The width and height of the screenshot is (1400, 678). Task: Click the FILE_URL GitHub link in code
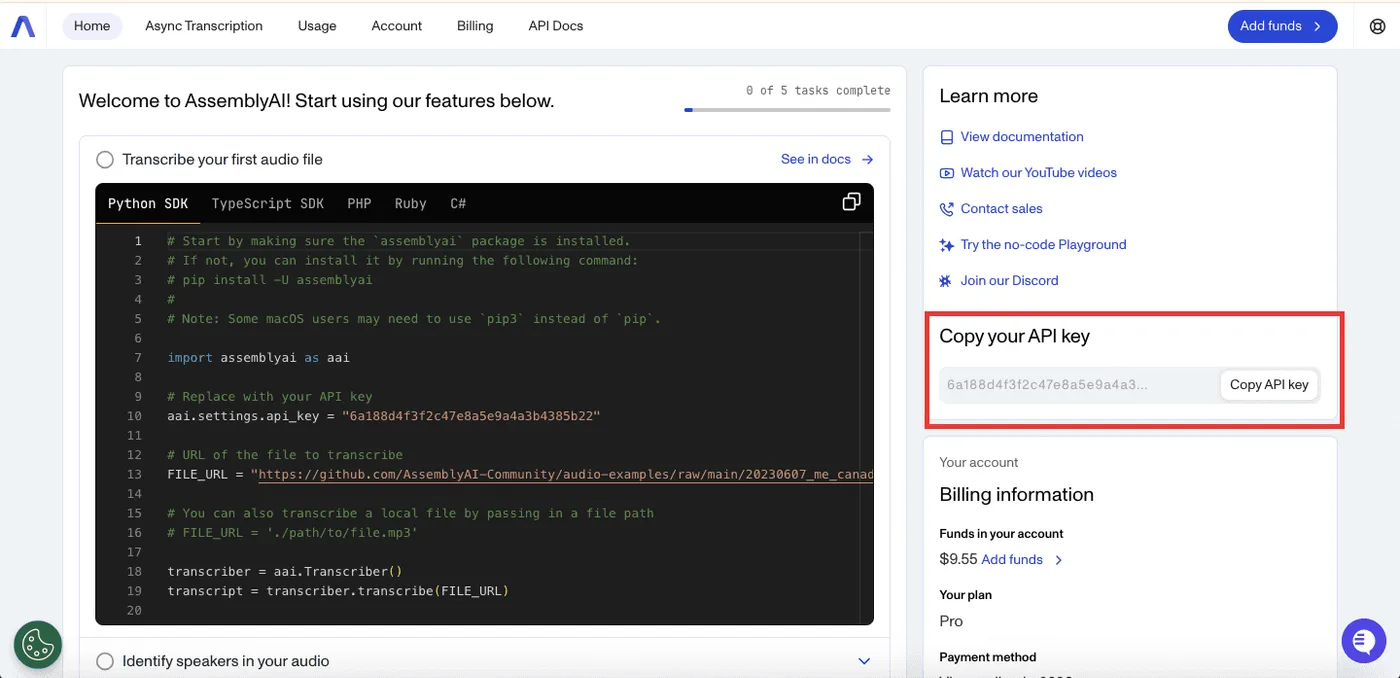coord(566,474)
